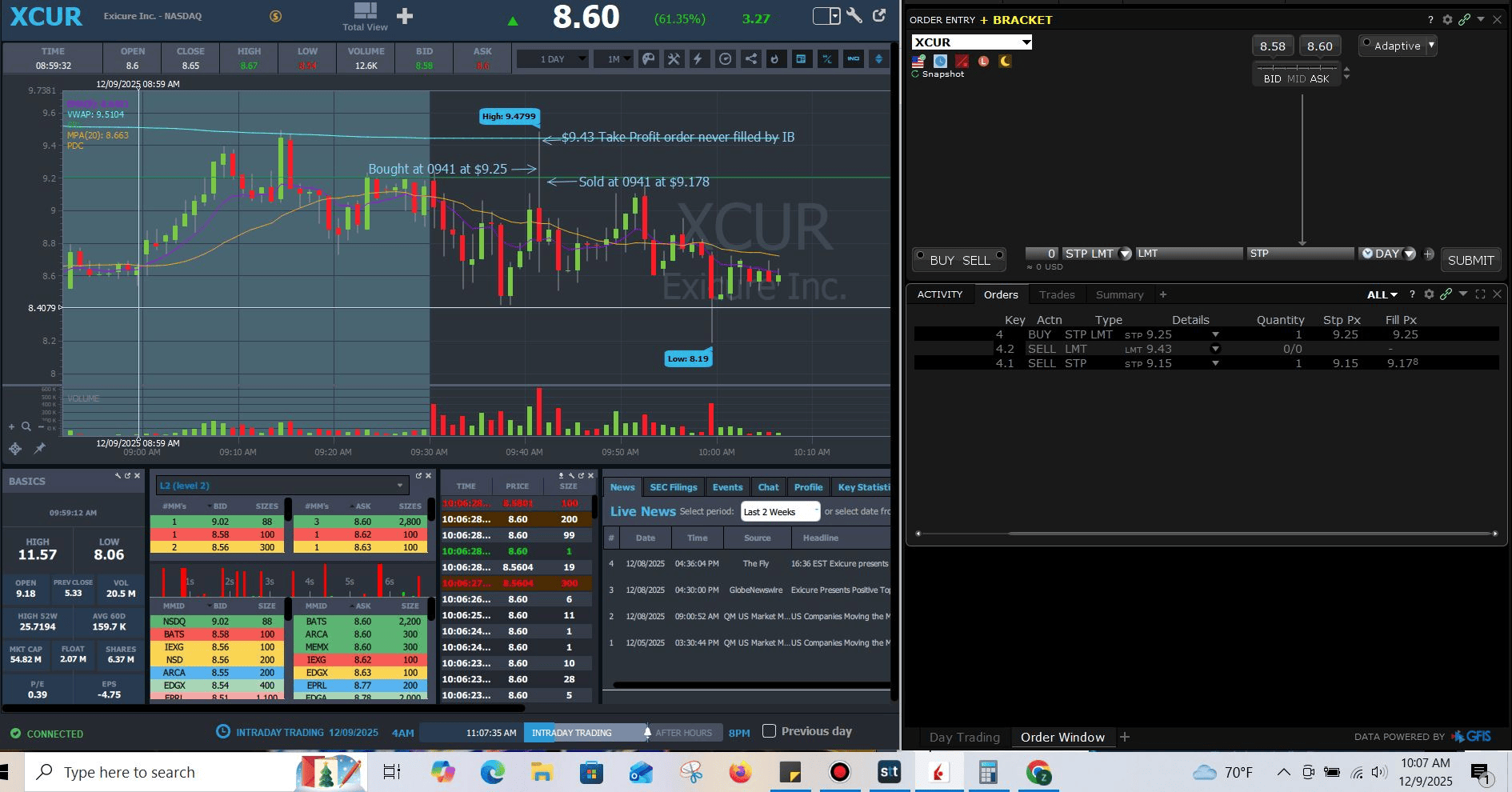This screenshot has height=792, width=1512.
Task: Click the blue layout panel icon in chart toolbar
Action: (x=801, y=58)
